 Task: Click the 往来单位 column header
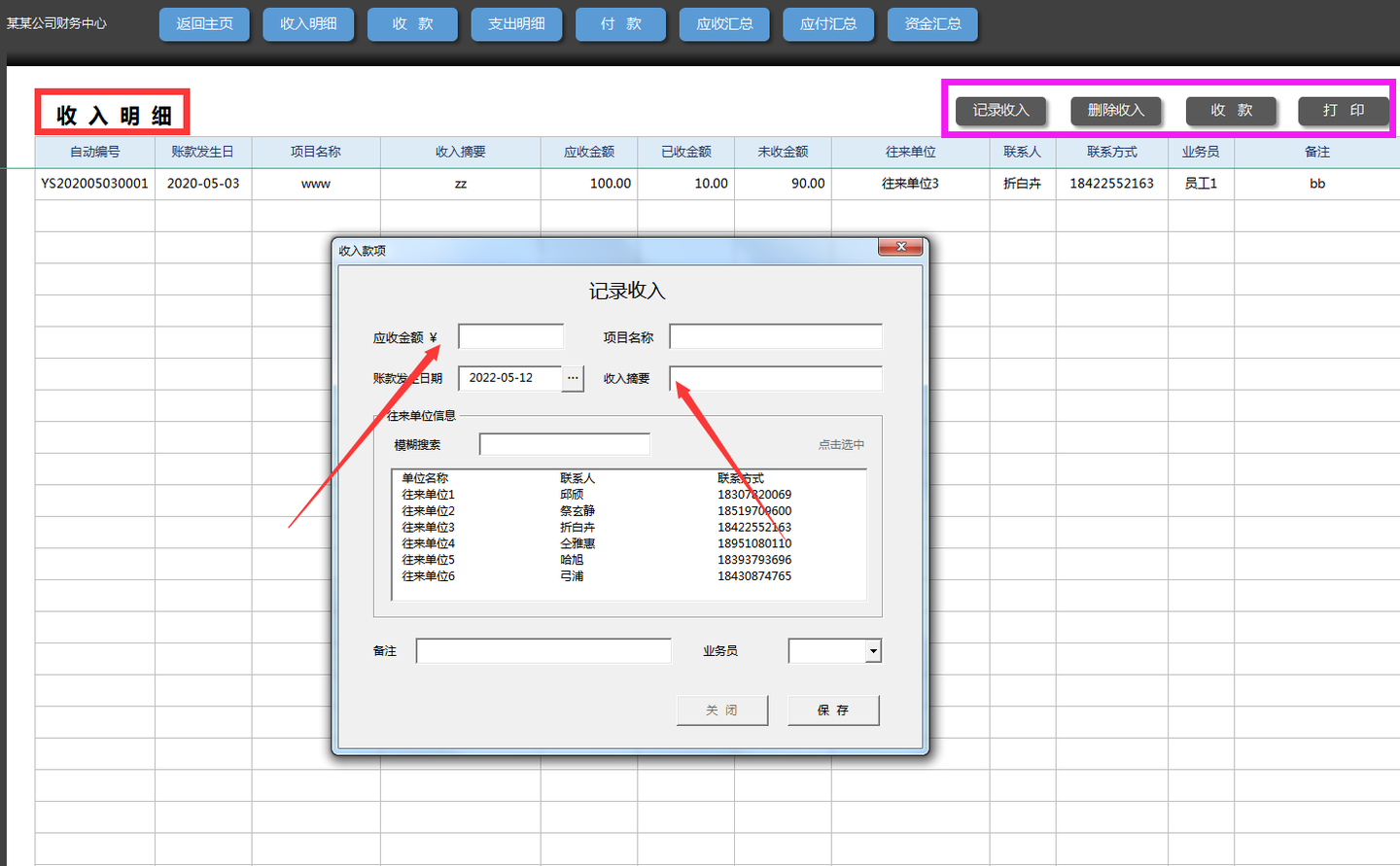(x=911, y=152)
